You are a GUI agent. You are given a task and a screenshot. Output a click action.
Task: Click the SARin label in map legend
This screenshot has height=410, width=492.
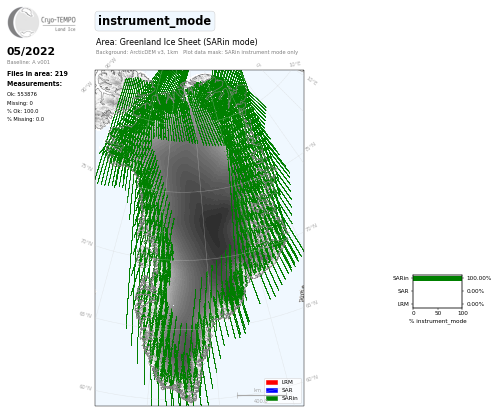(x=290, y=398)
